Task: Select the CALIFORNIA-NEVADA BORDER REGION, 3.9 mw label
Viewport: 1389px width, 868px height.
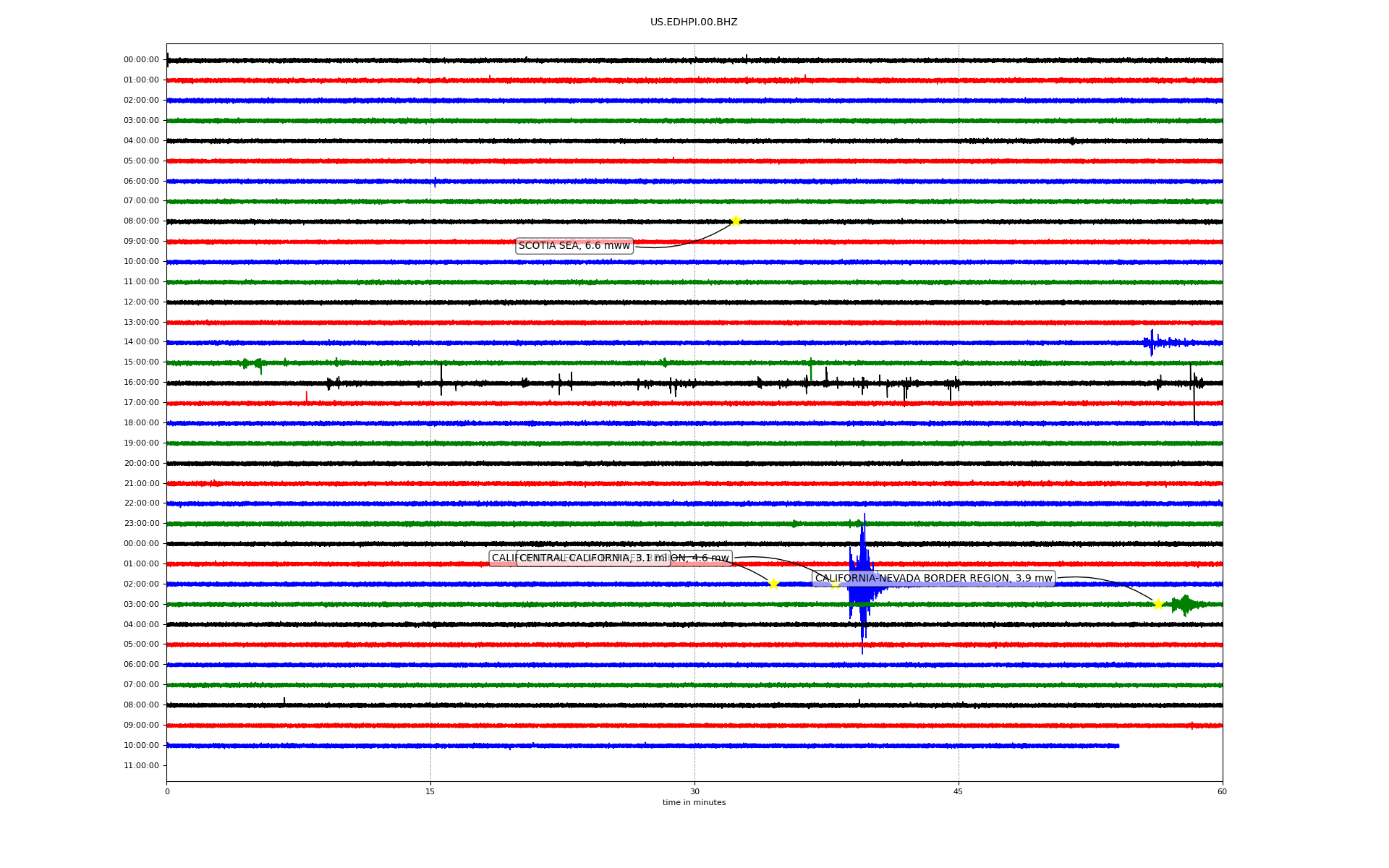Action: (933, 579)
